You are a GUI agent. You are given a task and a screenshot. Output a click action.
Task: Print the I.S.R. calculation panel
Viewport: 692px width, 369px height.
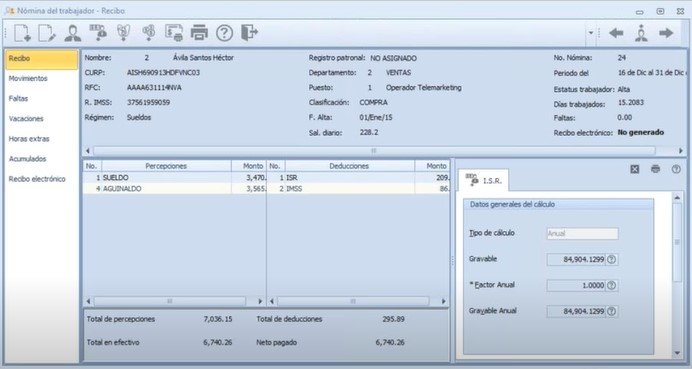pos(655,169)
